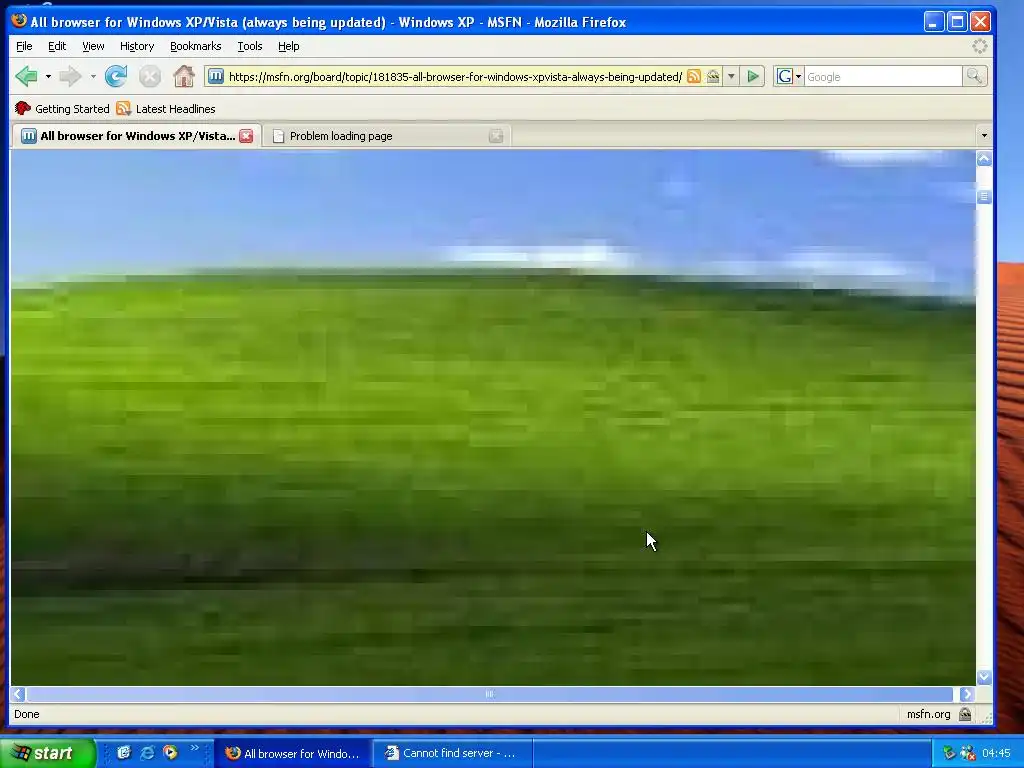This screenshot has width=1024, height=768.
Task: Click the horizontal scrollbar right arrow
Action: point(967,694)
